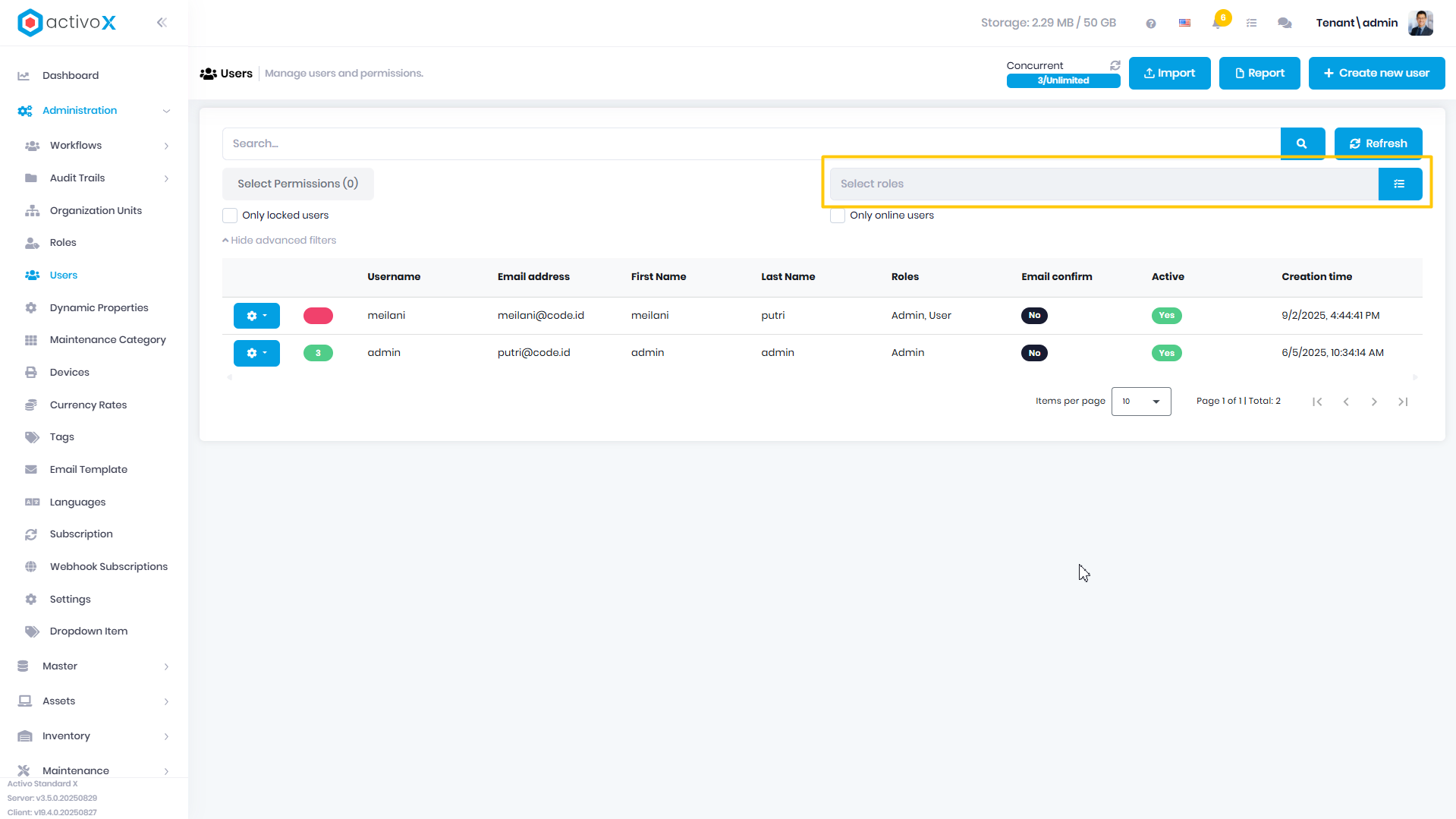
Task: Toggle Only locked users checkbox
Action: pyautogui.click(x=230, y=216)
